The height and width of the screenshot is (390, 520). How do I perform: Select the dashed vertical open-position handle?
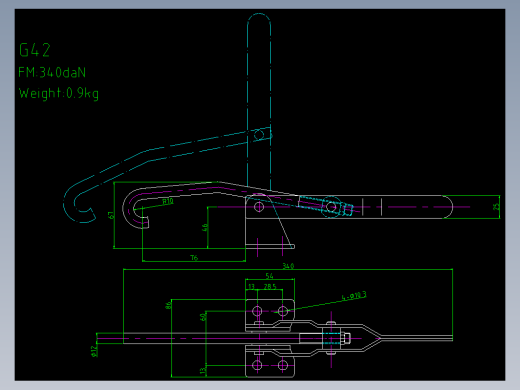259,100
